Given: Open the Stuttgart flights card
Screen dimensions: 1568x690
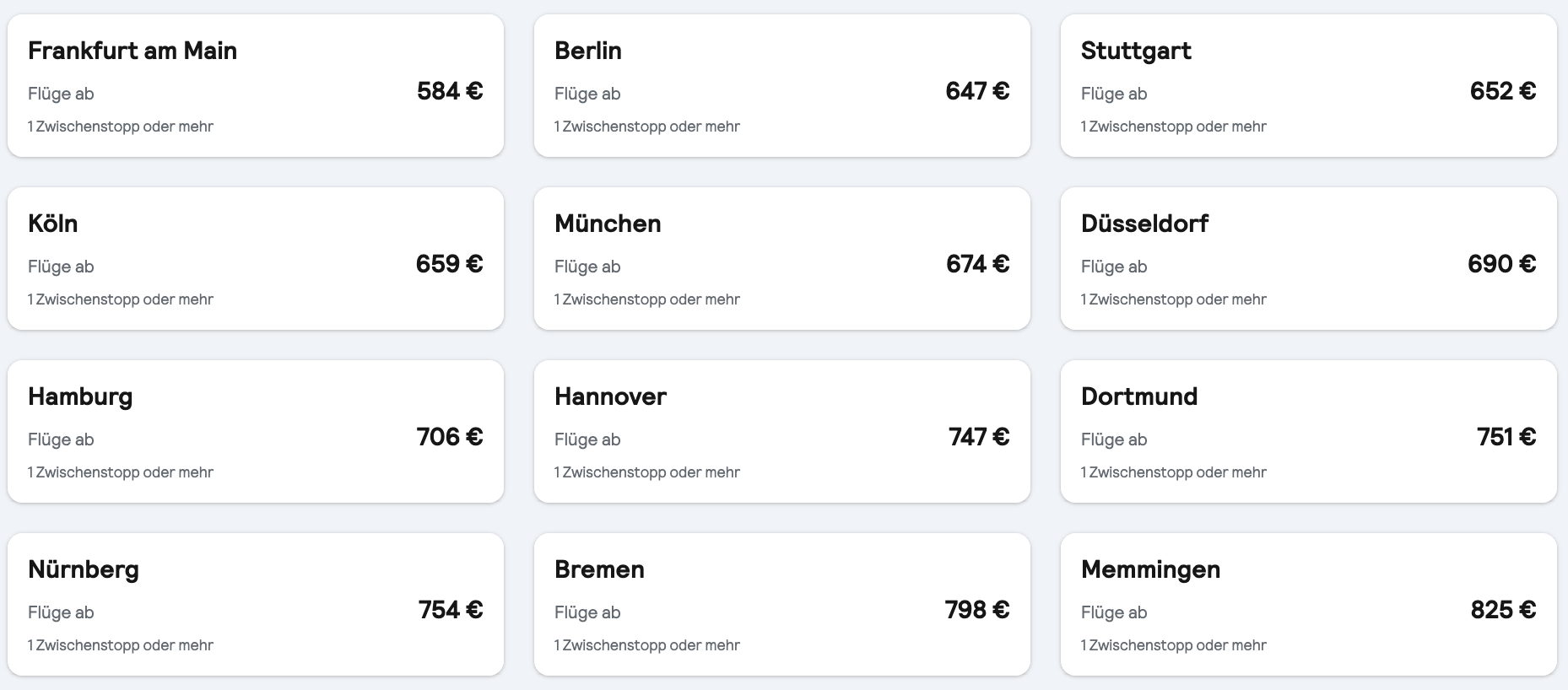Looking at the screenshot, I should (1309, 85).
